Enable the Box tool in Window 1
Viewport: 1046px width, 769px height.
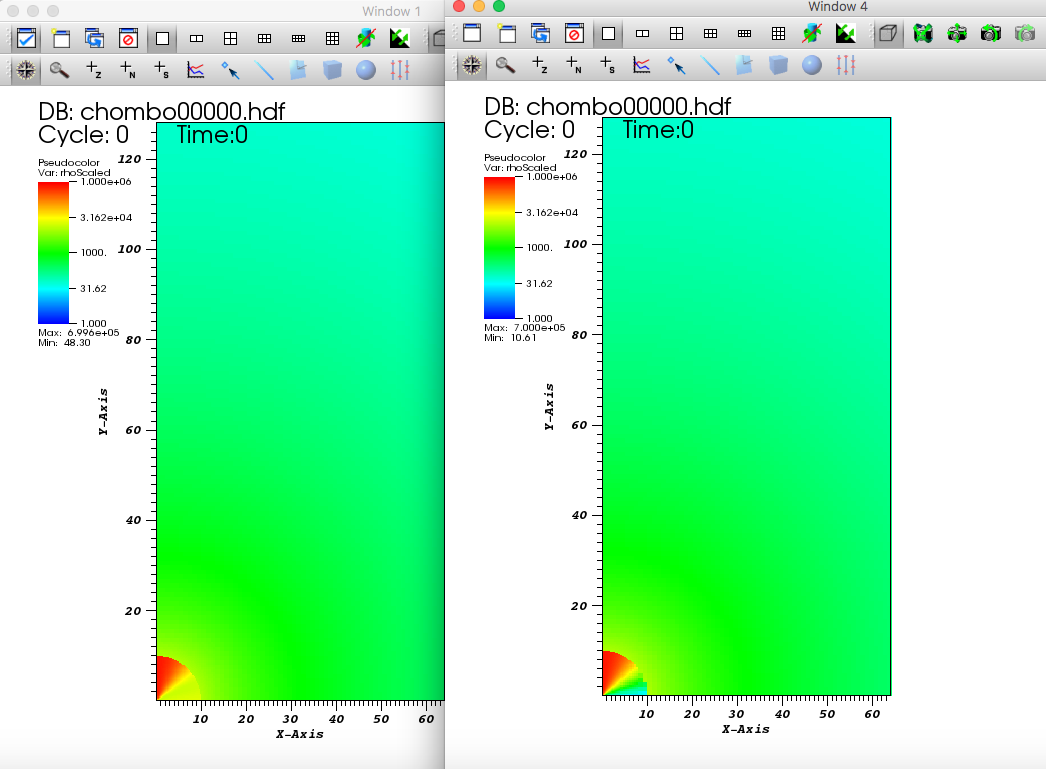click(x=332, y=69)
